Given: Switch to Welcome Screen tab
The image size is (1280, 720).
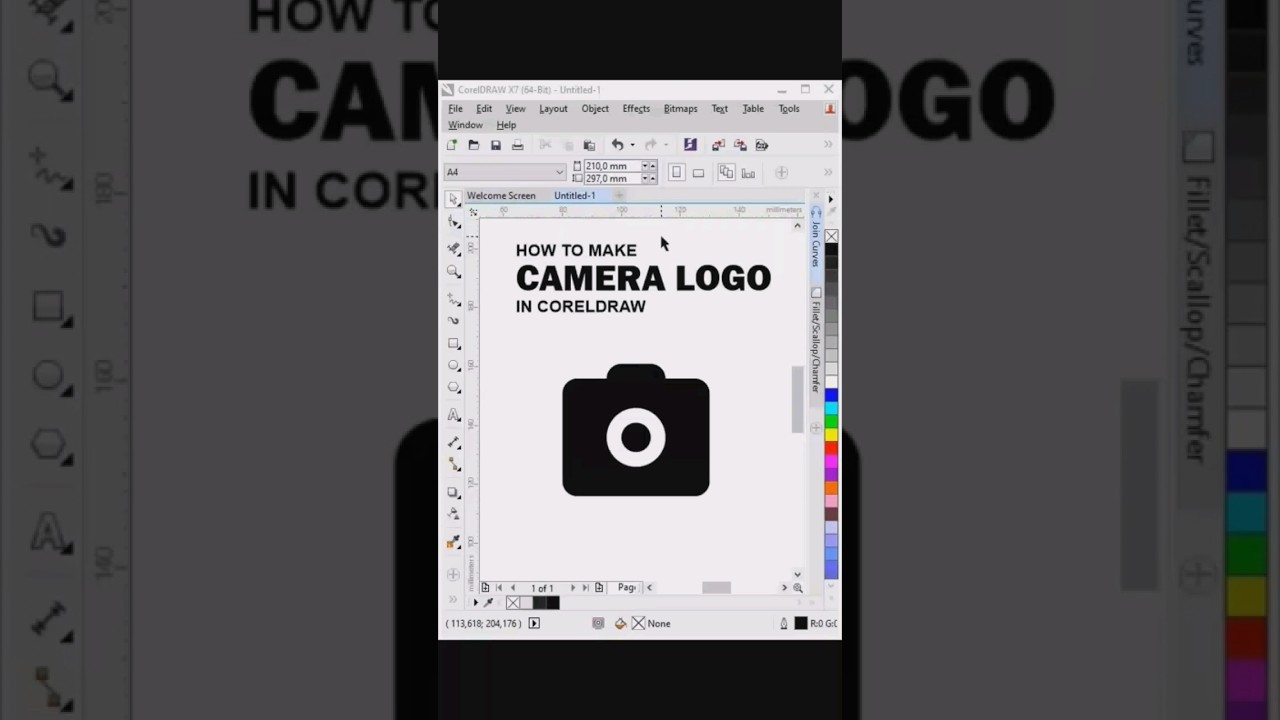Looking at the screenshot, I should point(501,196).
